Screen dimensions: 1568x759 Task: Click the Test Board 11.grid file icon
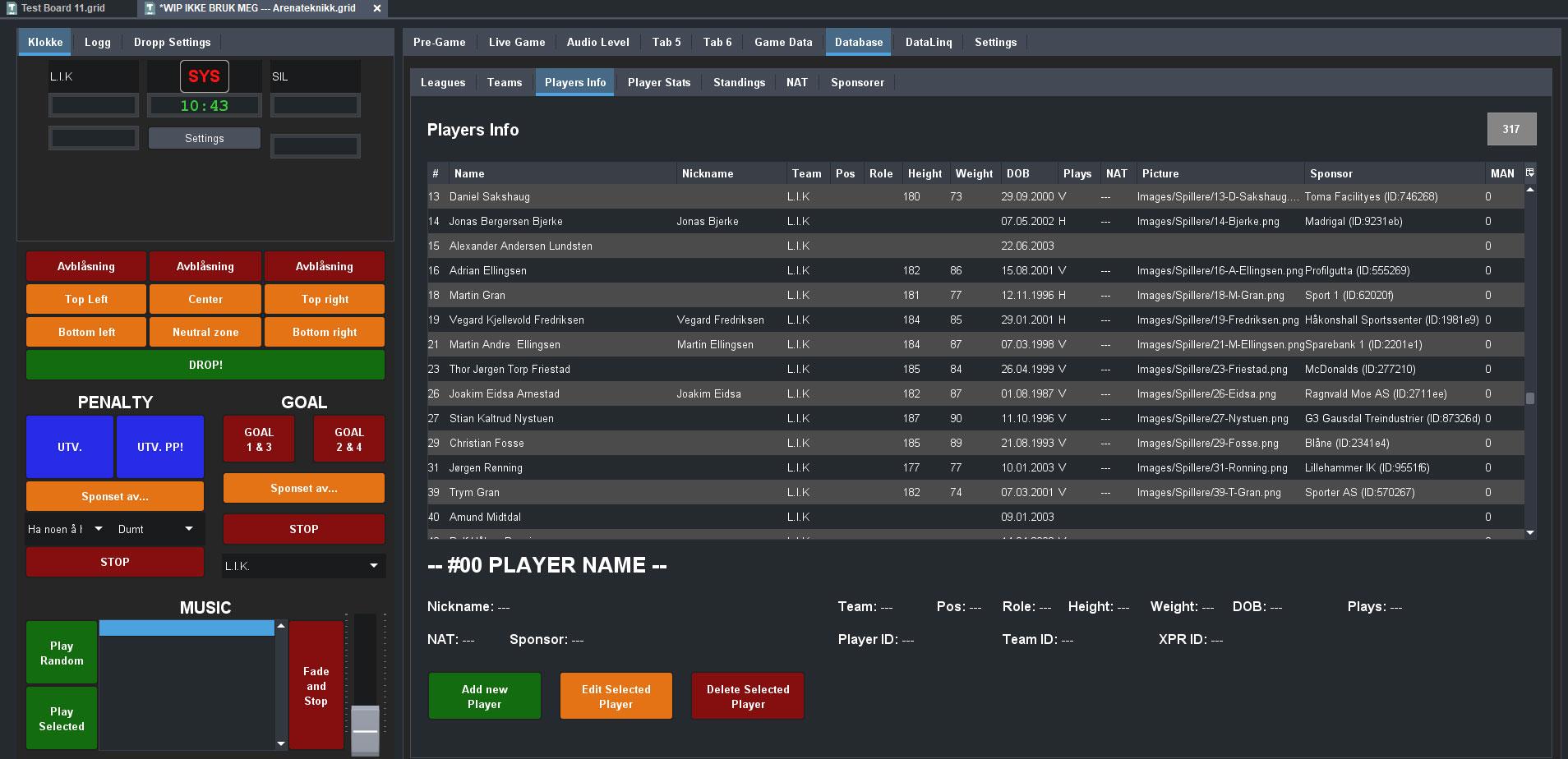coord(12,8)
